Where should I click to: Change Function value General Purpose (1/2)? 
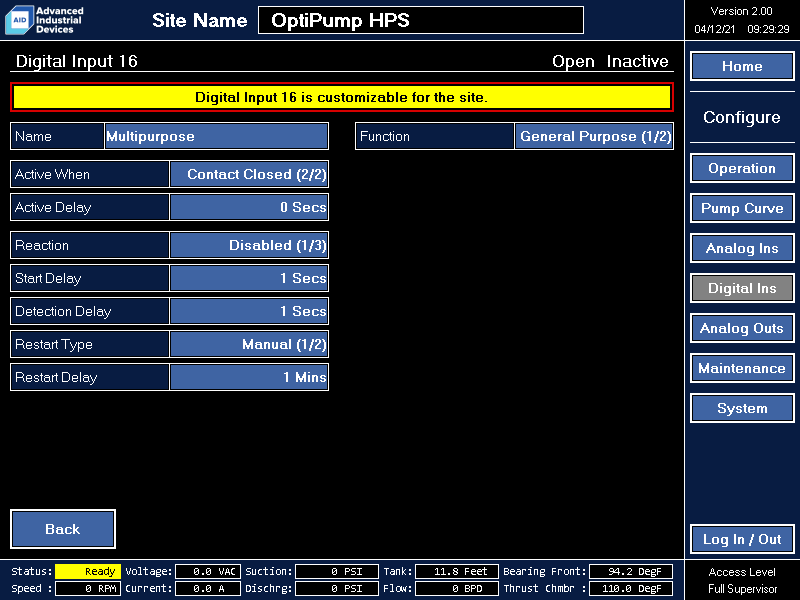pos(594,136)
